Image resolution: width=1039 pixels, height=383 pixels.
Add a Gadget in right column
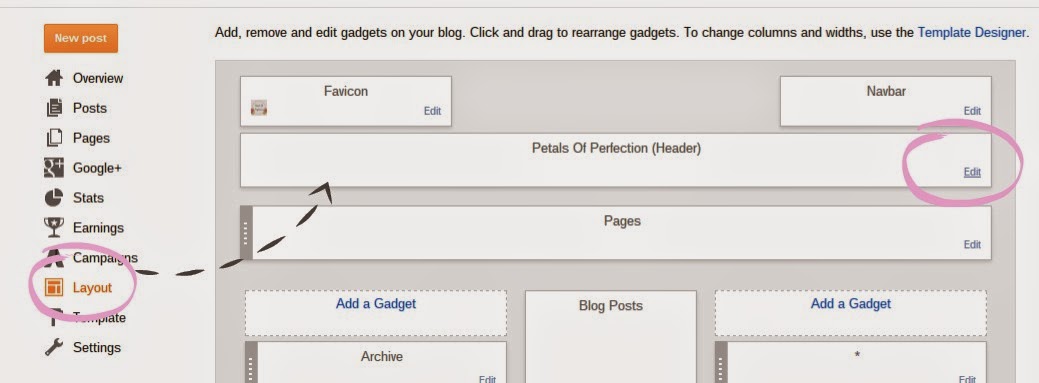[851, 304]
